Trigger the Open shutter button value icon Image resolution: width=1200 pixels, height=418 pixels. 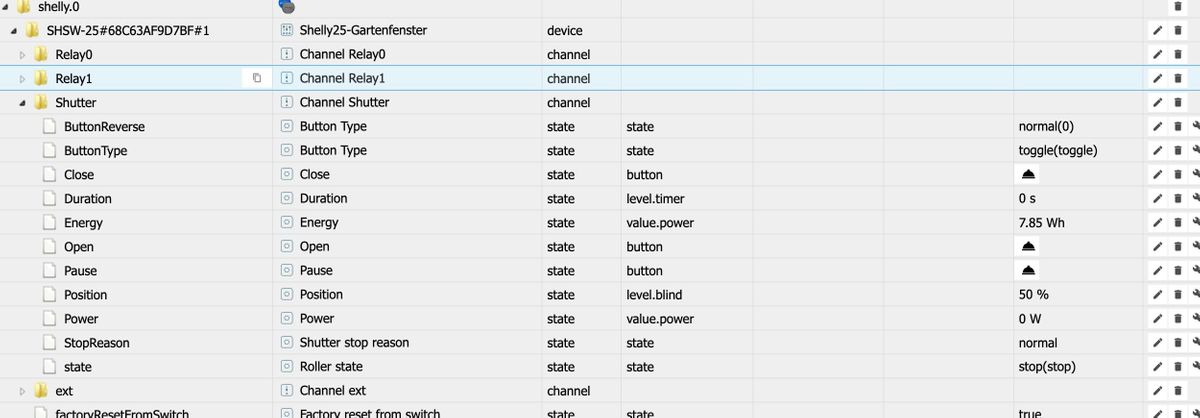tap(1028, 246)
